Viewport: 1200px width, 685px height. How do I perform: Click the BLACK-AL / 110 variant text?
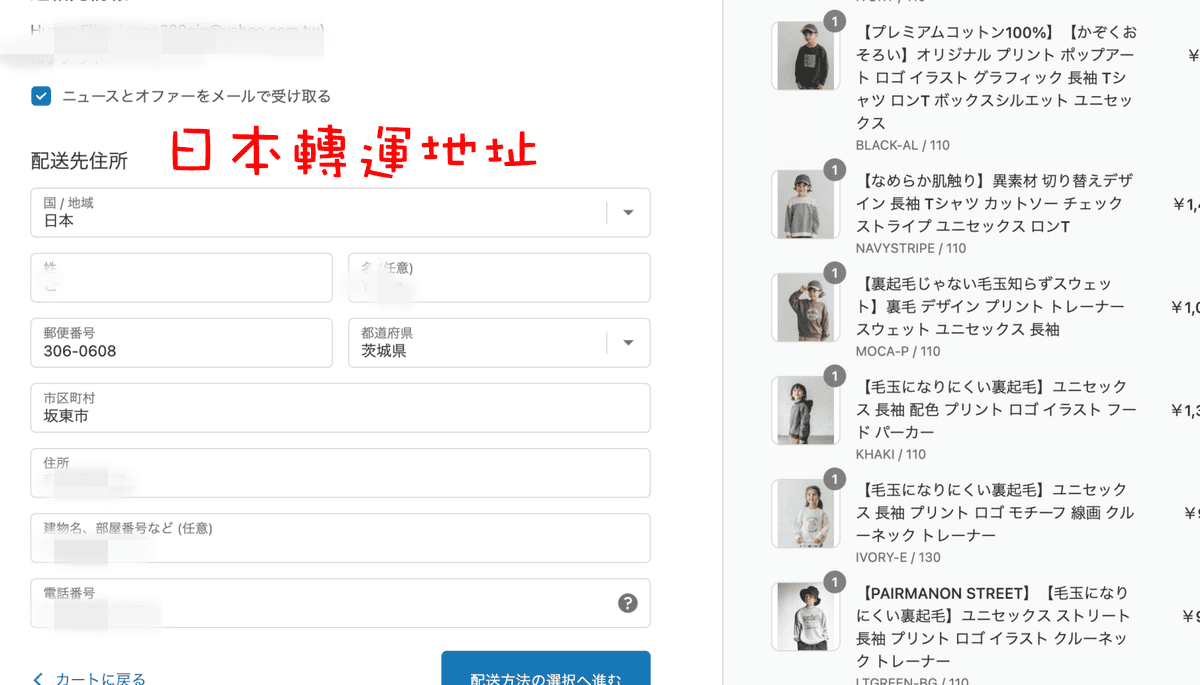[x=903, y=145]
